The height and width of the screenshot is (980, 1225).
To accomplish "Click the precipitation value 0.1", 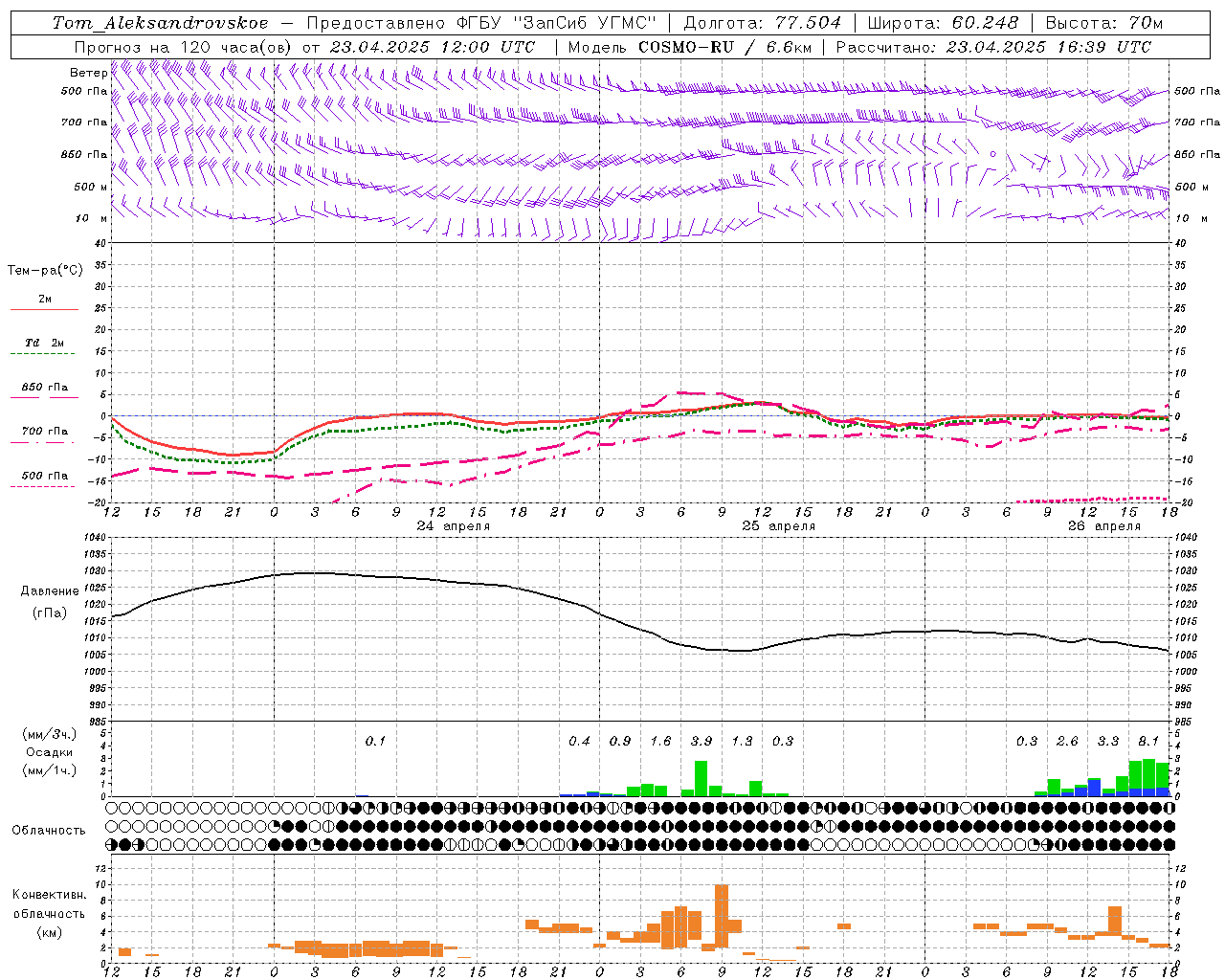I will pos(375,742).
